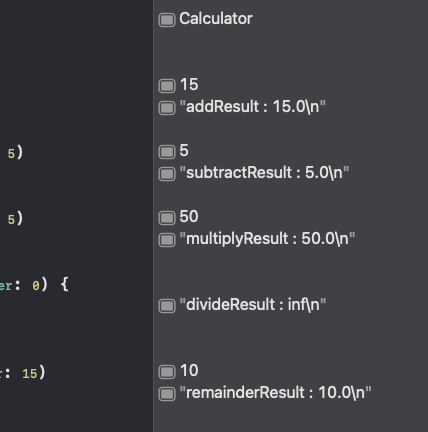Click the 50 value in results sidebar
The image size is (428, 432).
189,217
